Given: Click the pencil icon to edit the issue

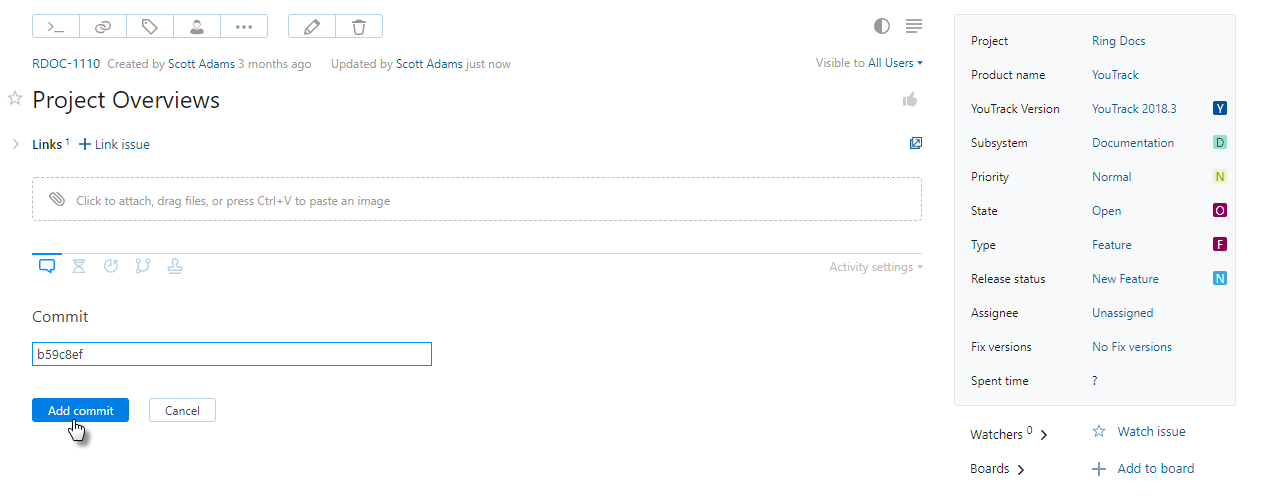Looking at the screenshot, I should (311, 26).
